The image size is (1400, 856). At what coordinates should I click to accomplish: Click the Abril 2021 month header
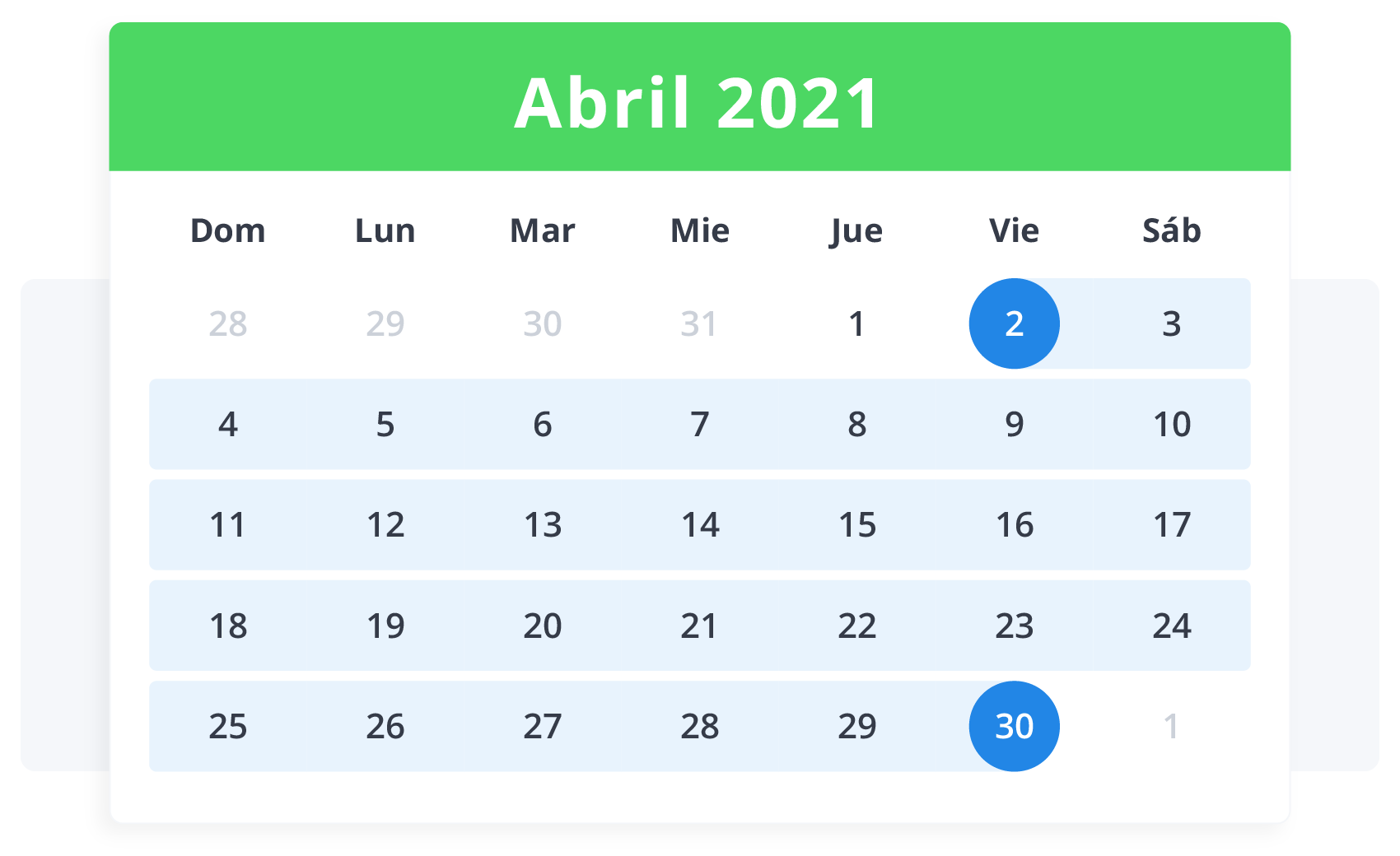click(x=698, y=103)
